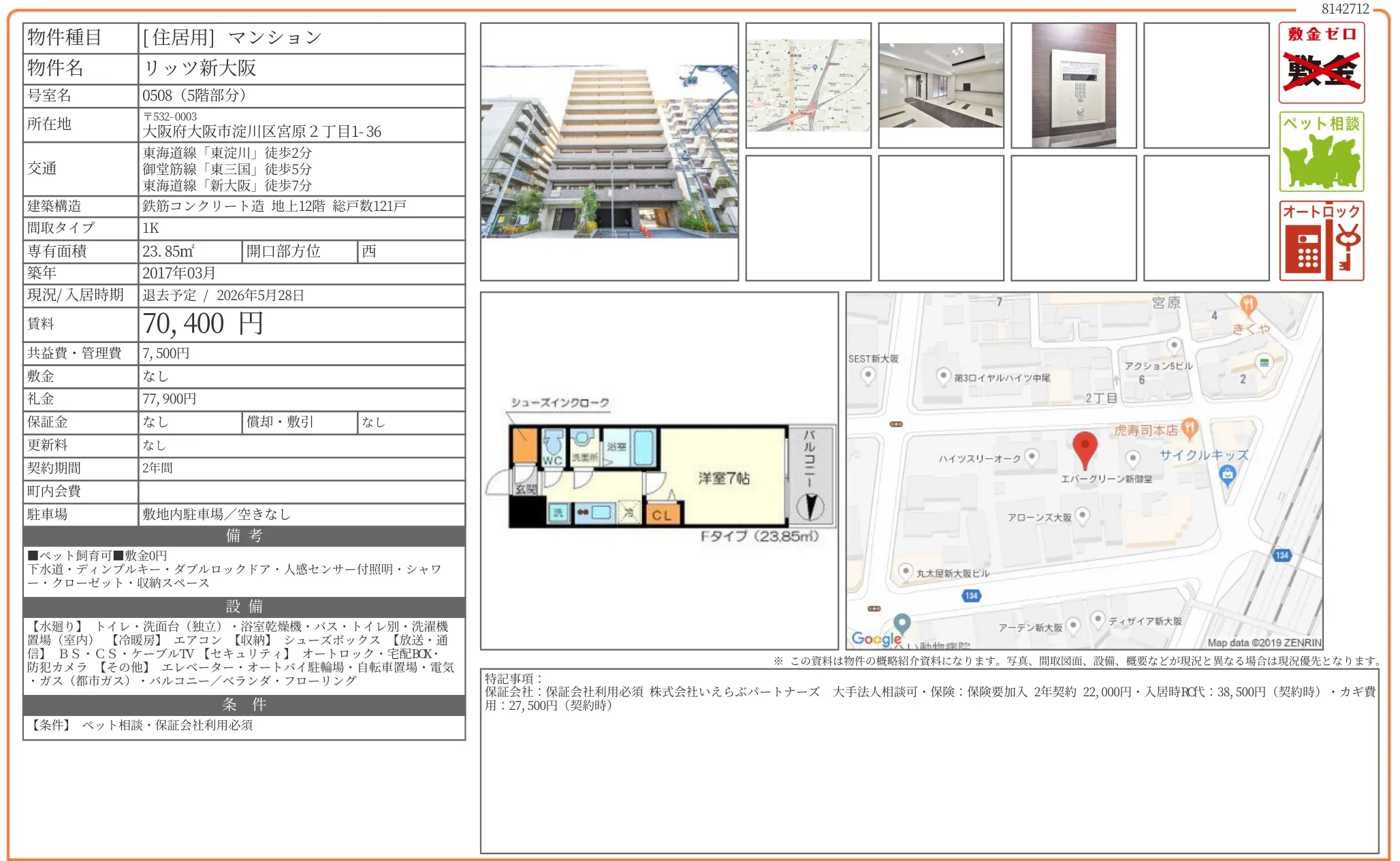Click the 敷金ゼロ badge icon
Image resolution: width=1400 pixels, height=861 pixels.
[1321, 63]
